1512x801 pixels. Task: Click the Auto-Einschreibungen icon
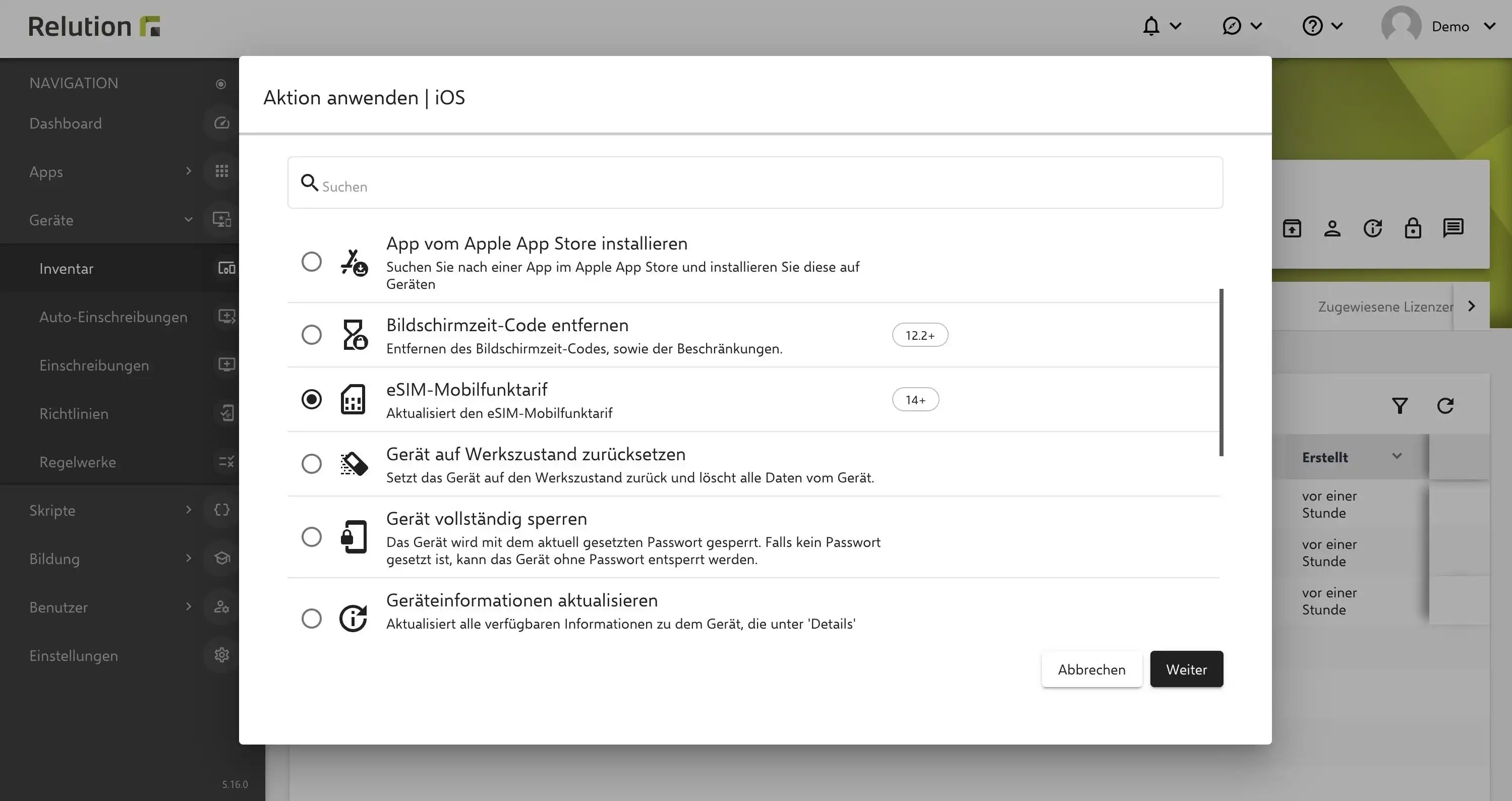[x=226, y=317]
